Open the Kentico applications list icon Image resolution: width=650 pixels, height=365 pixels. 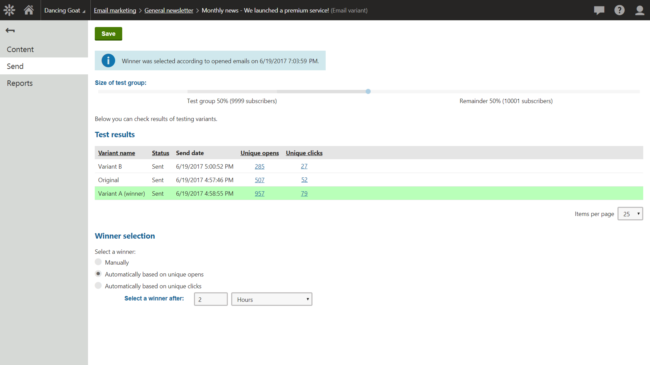[x=9, y=10]
